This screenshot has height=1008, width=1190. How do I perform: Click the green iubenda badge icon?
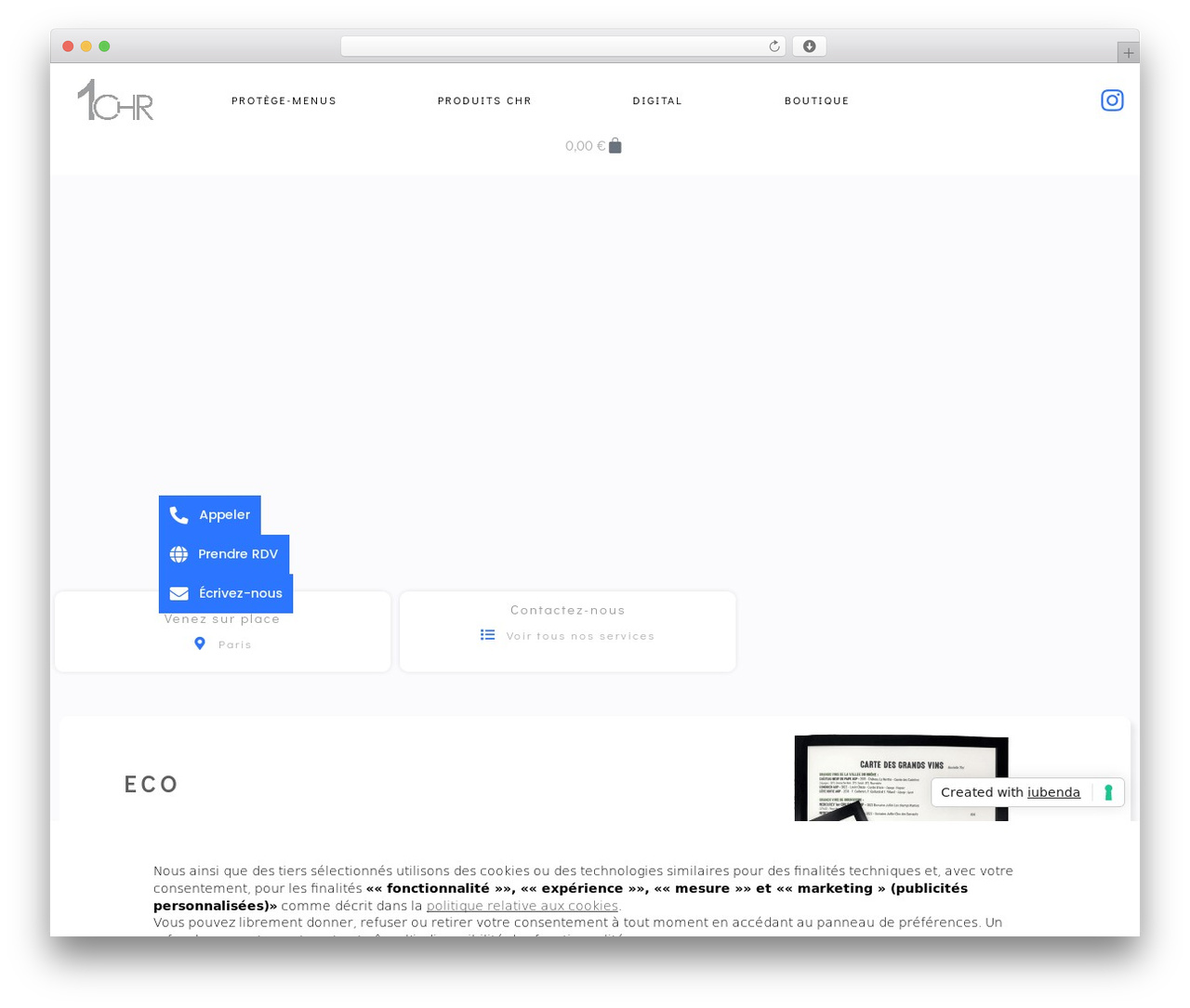[x=1108, y=792]
